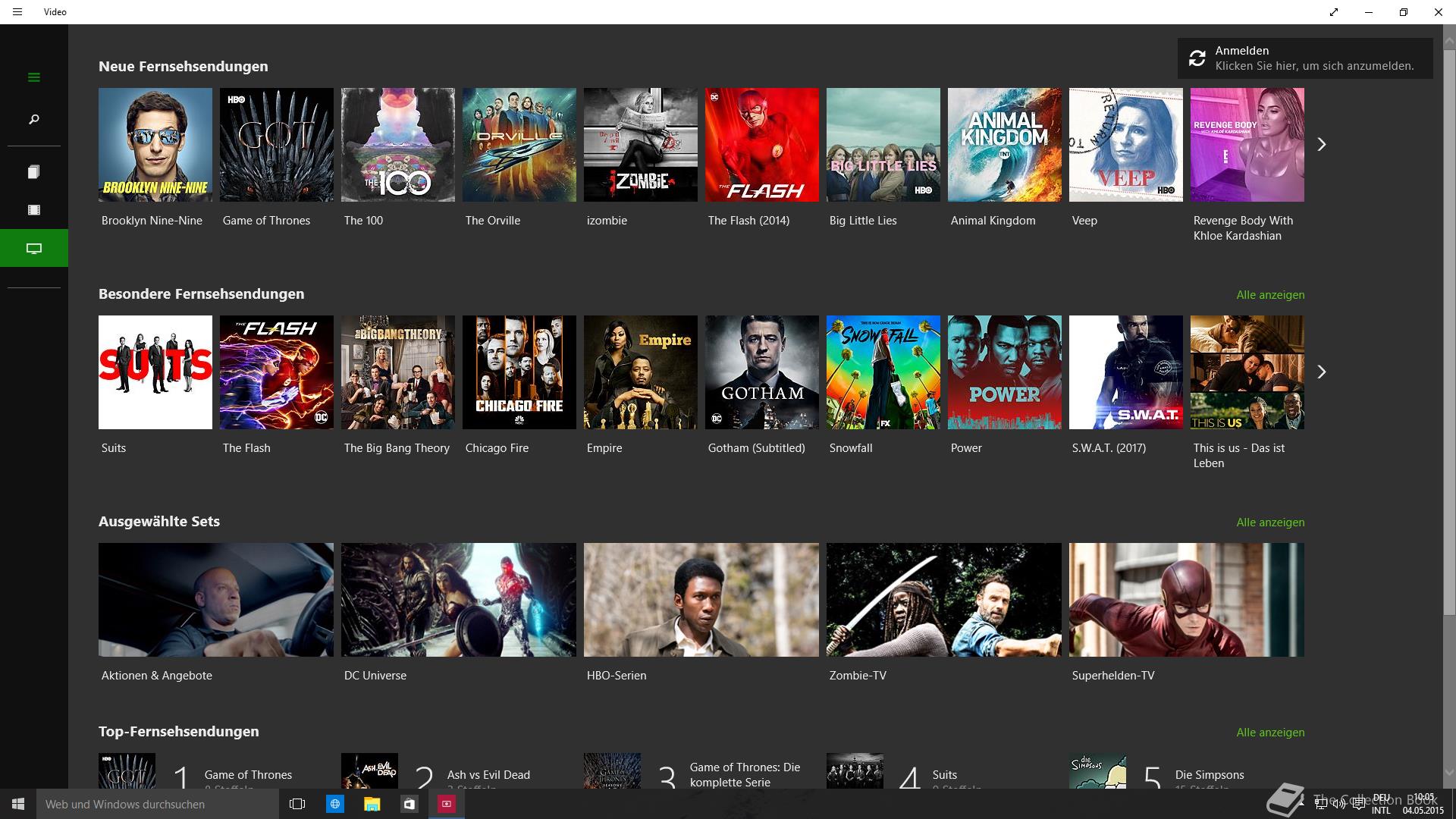Image resolution: width=1456 pixels, height=819 pixels.
Task: Click the Web und Windows durchsuchen search box
Action: (158, 804)
